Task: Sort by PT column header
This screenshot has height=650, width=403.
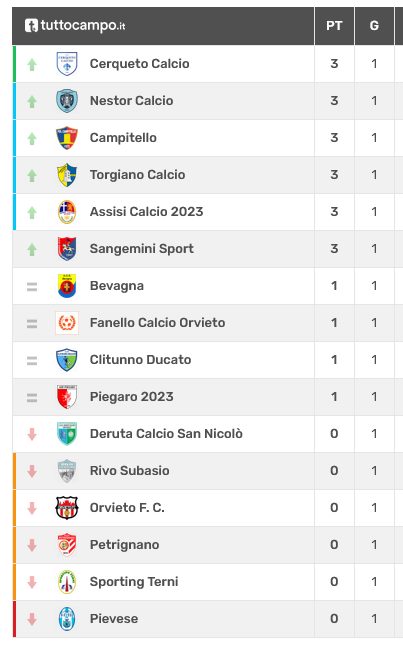Action: 334,26
